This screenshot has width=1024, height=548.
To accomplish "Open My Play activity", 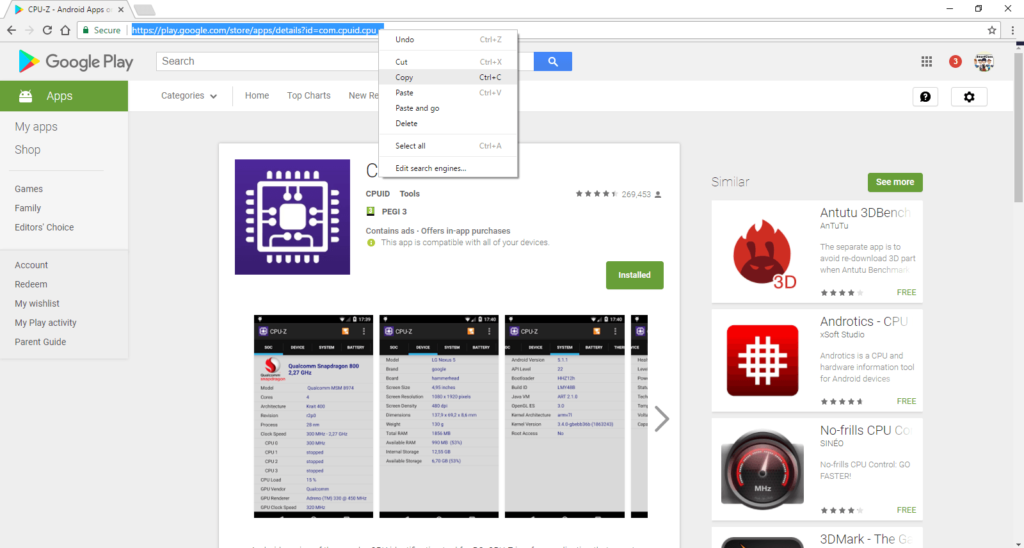I will click(x=45, y=323).
